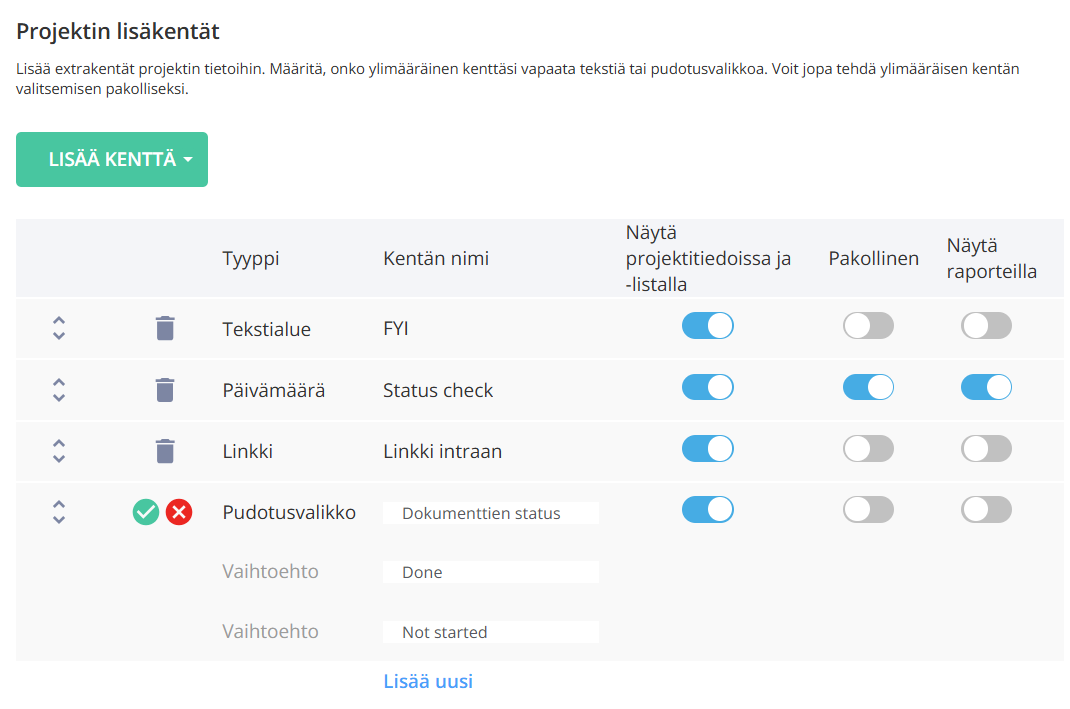
Task: Disable Näytä raporteilla for Status check
Action: 986,387
